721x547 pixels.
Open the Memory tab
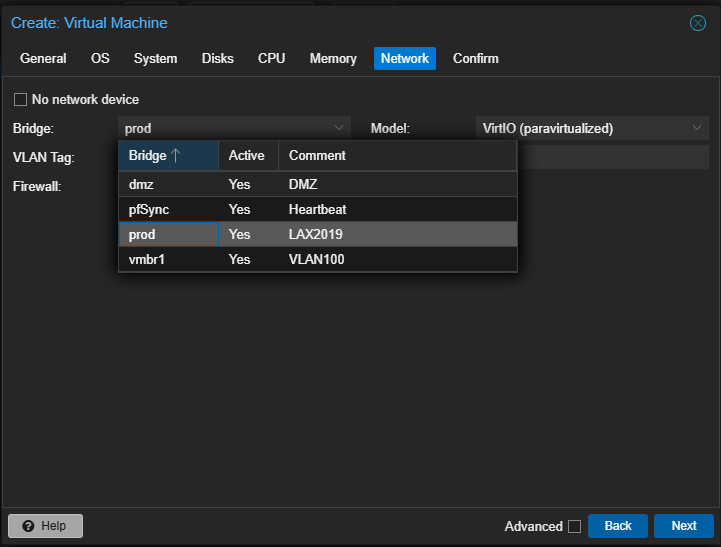tap(333, 58)
